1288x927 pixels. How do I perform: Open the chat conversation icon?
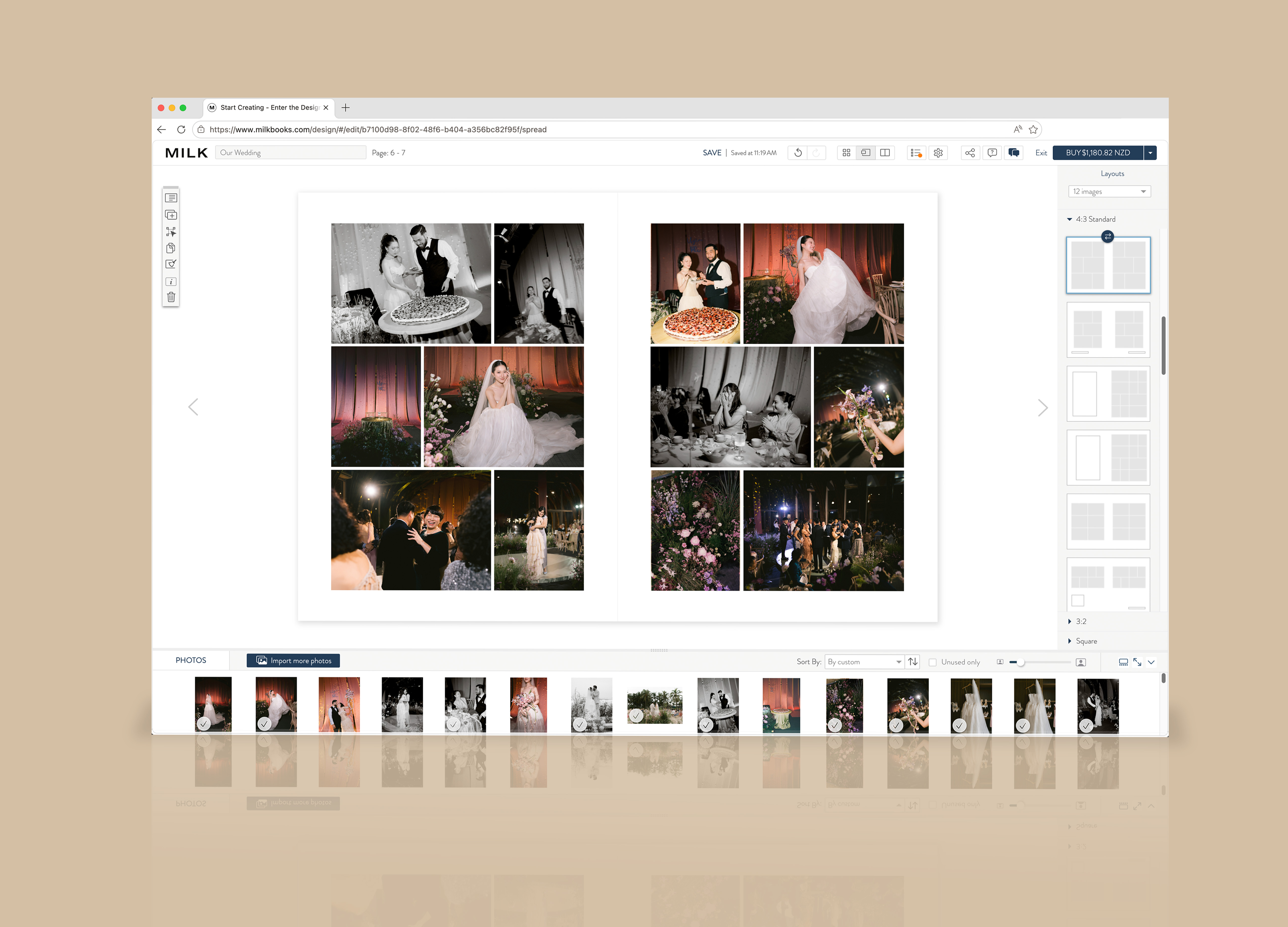1014,153
